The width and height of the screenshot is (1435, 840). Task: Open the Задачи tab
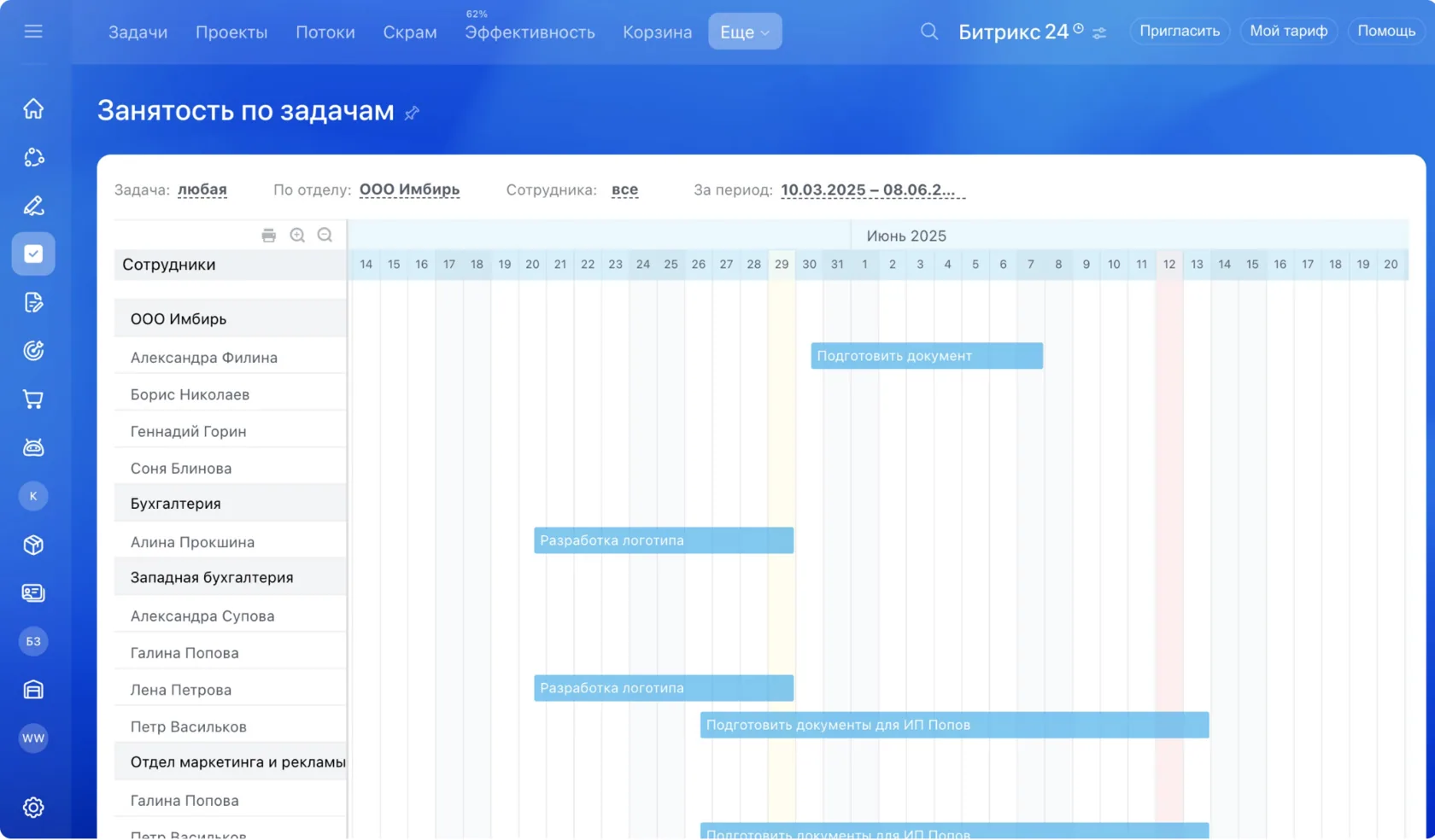(x=138, y=32)
